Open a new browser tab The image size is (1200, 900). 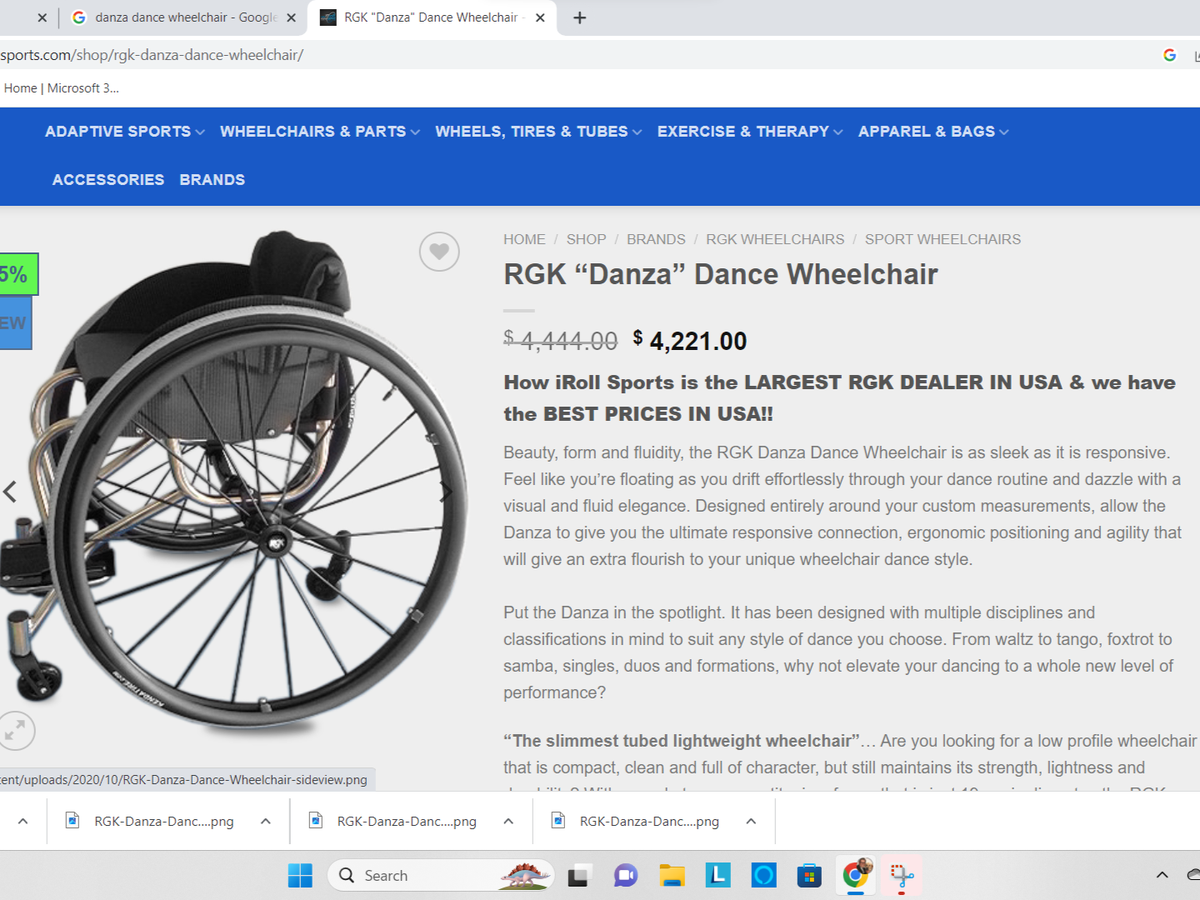pos(579,17)
